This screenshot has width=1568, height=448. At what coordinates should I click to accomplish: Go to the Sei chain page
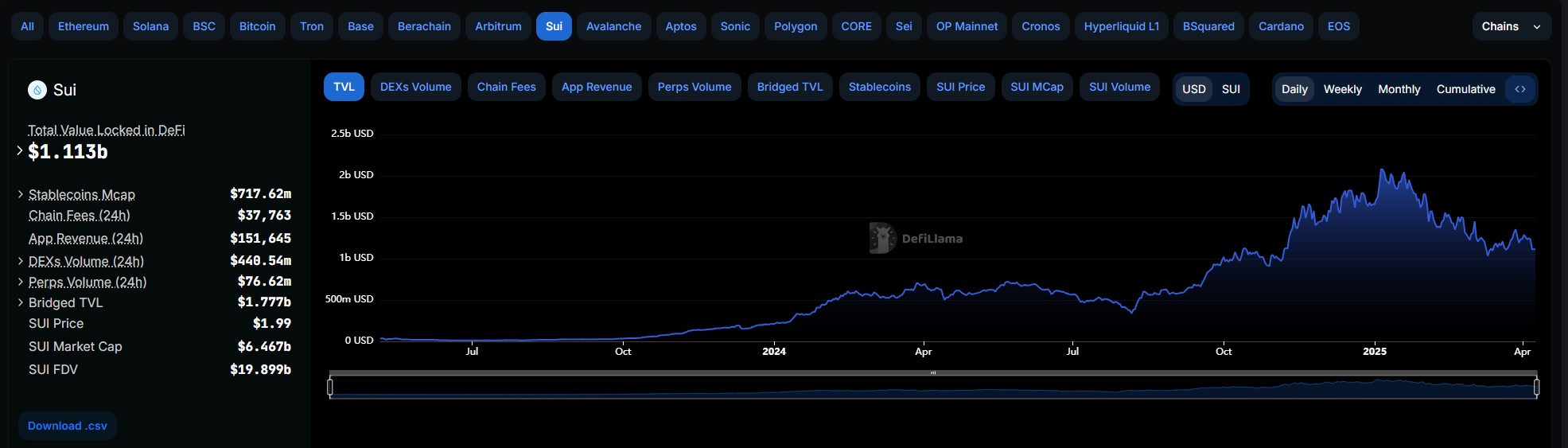[904, 26]
